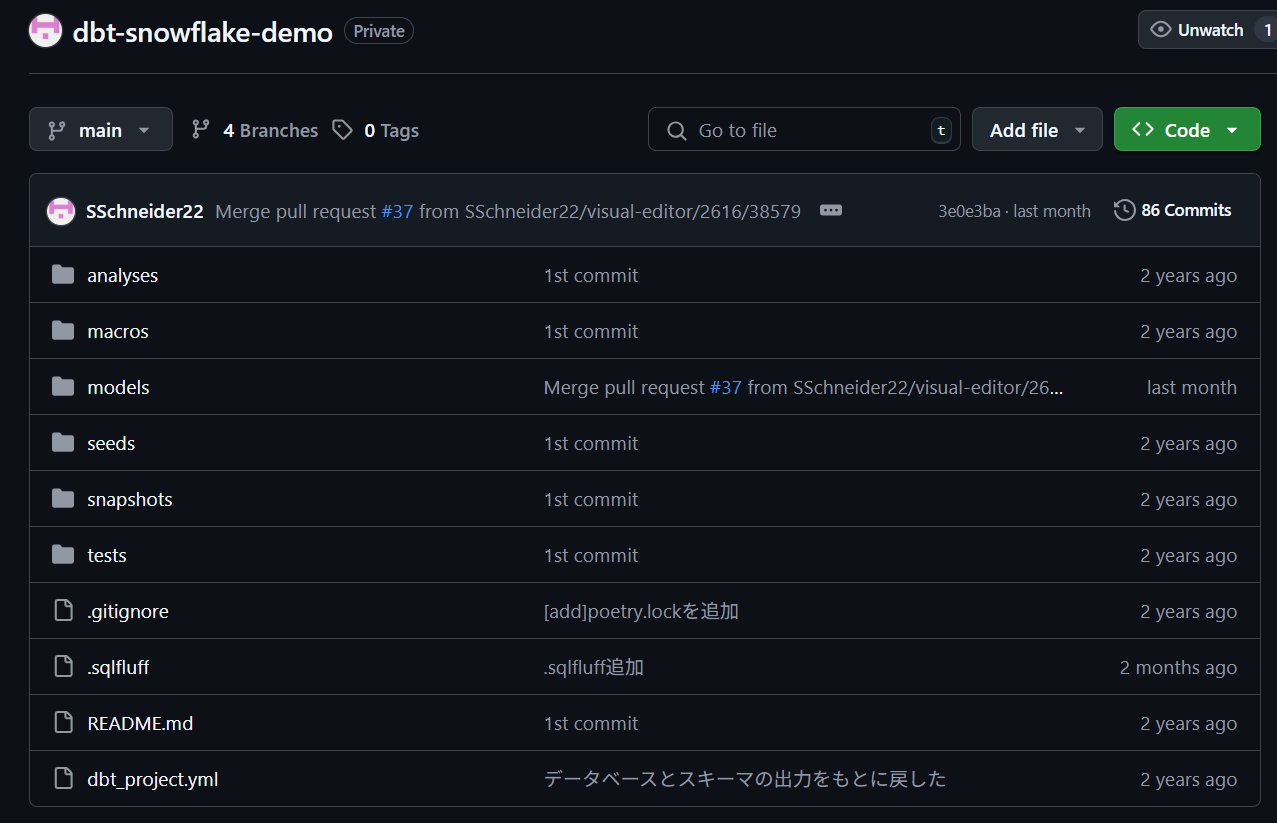Image resolution: width=1277 pixels, height=823 pixels.
Task: Click the repository owner avatar beside dbt-snowflake-demo
Action: pos(45,31)
